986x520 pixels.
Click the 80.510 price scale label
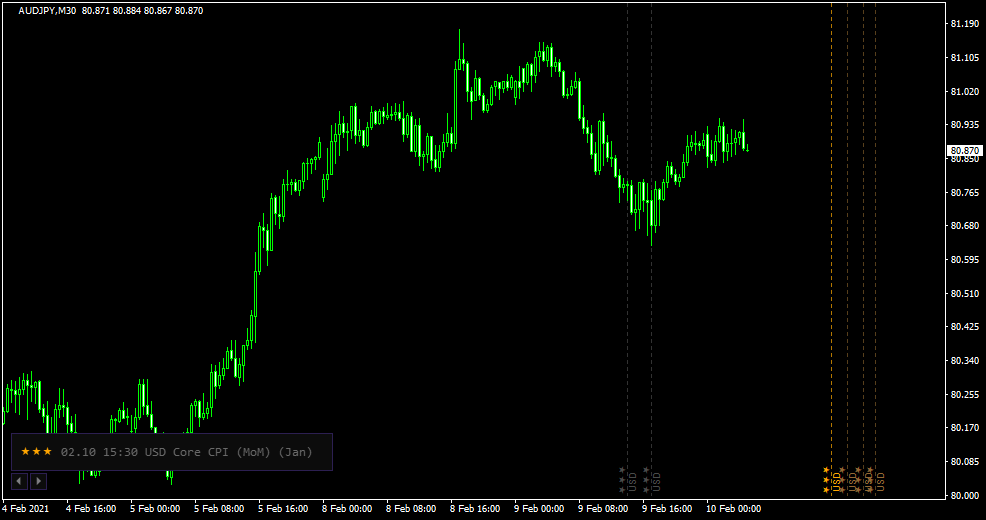pos(965,293)
